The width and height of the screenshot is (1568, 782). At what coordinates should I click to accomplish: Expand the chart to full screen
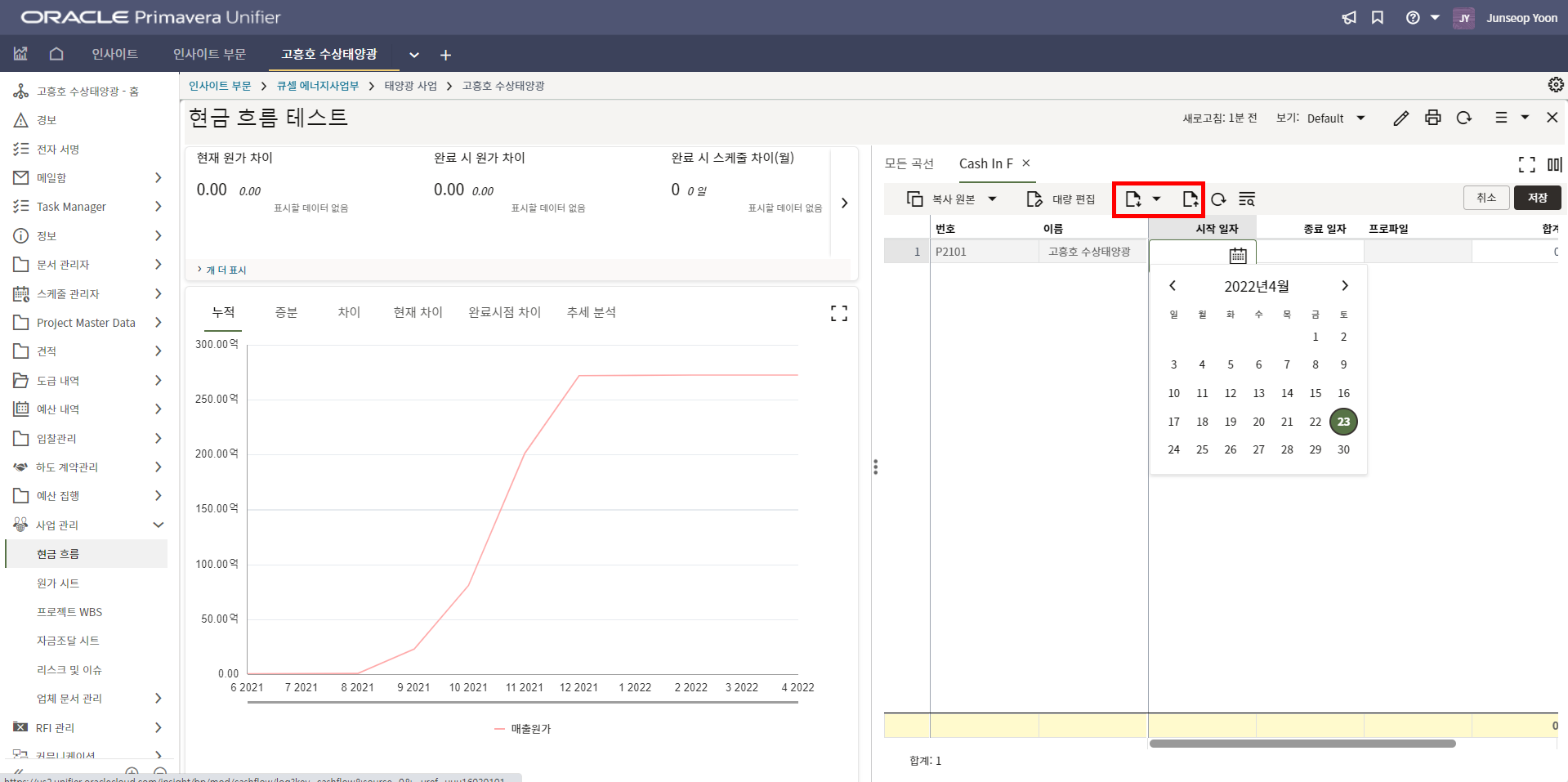(x=839, y=313)
